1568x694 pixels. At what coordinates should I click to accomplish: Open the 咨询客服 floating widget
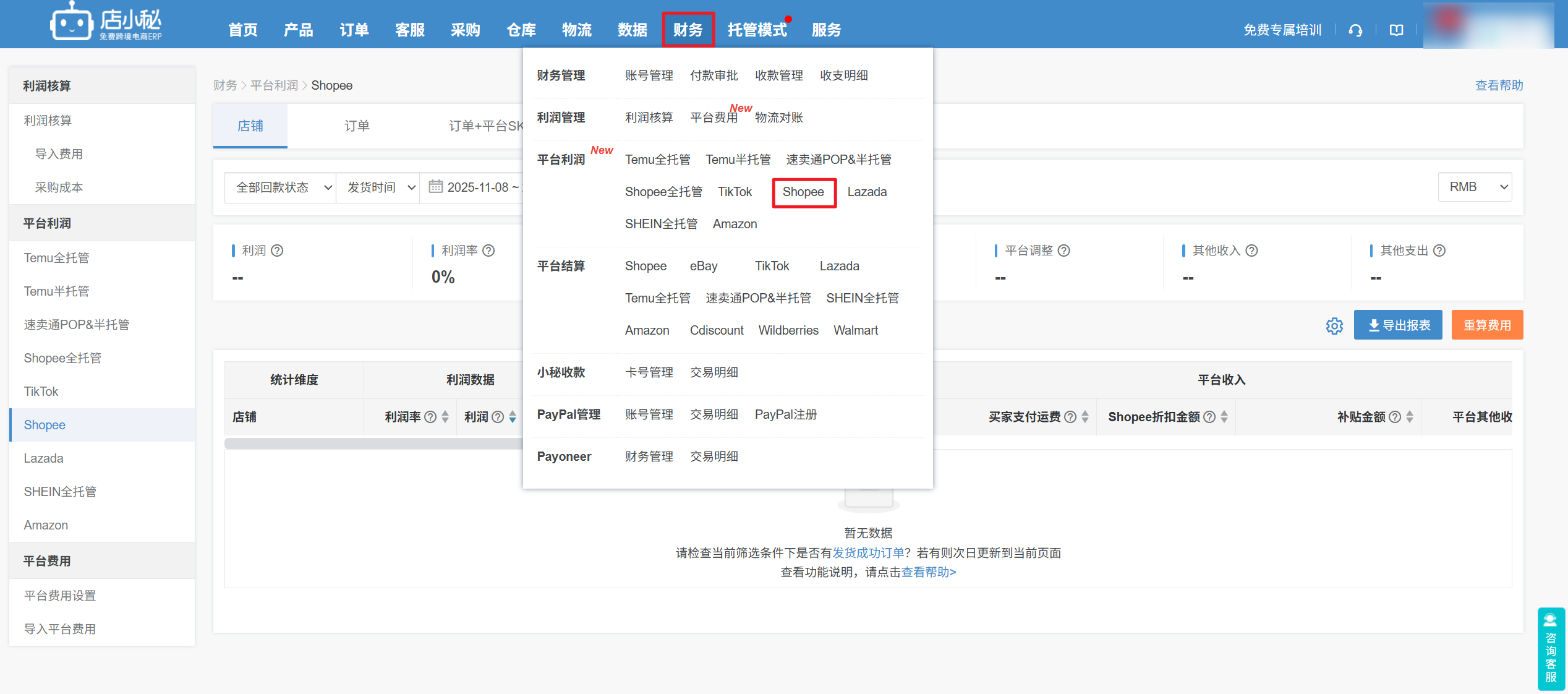[1551, 648]
